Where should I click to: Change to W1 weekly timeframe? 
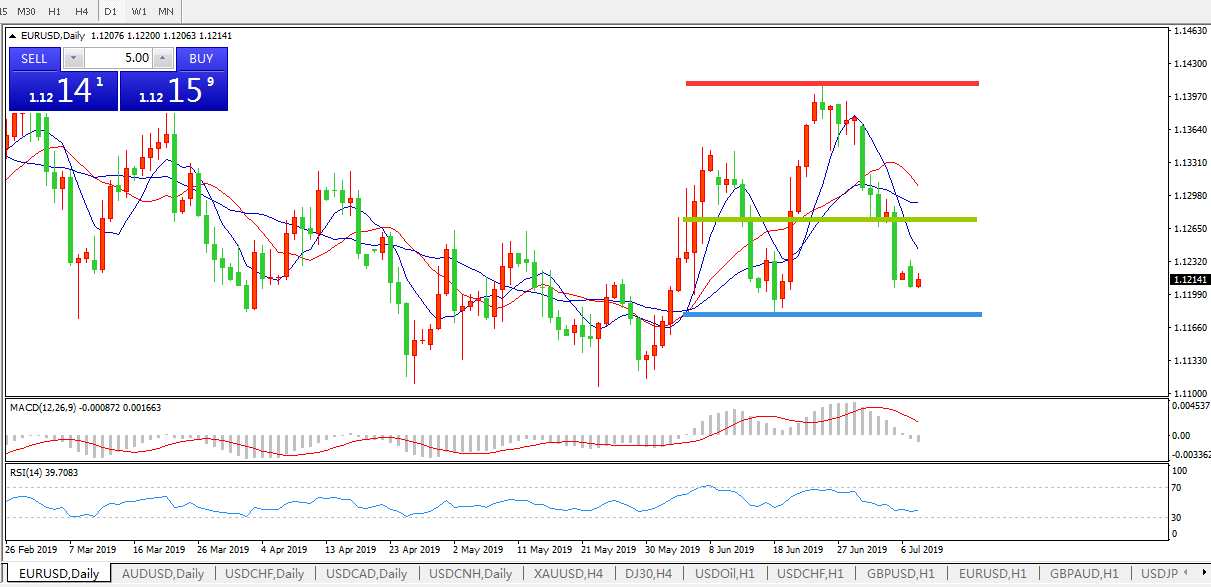138,11
